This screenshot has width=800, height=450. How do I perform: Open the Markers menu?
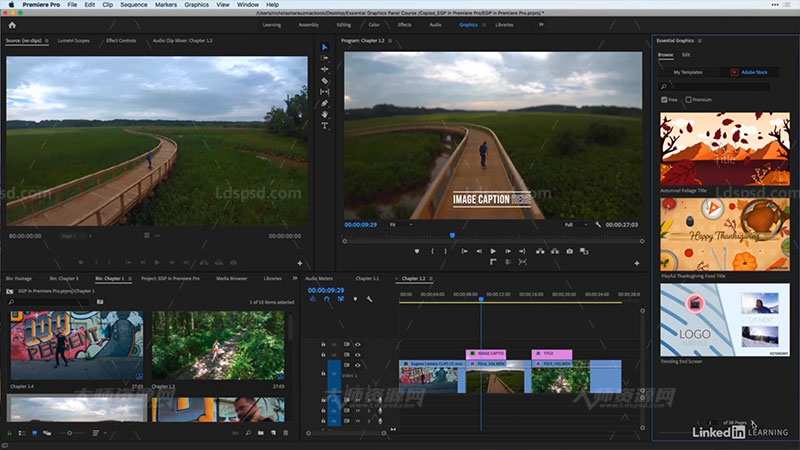click(166, 5)
